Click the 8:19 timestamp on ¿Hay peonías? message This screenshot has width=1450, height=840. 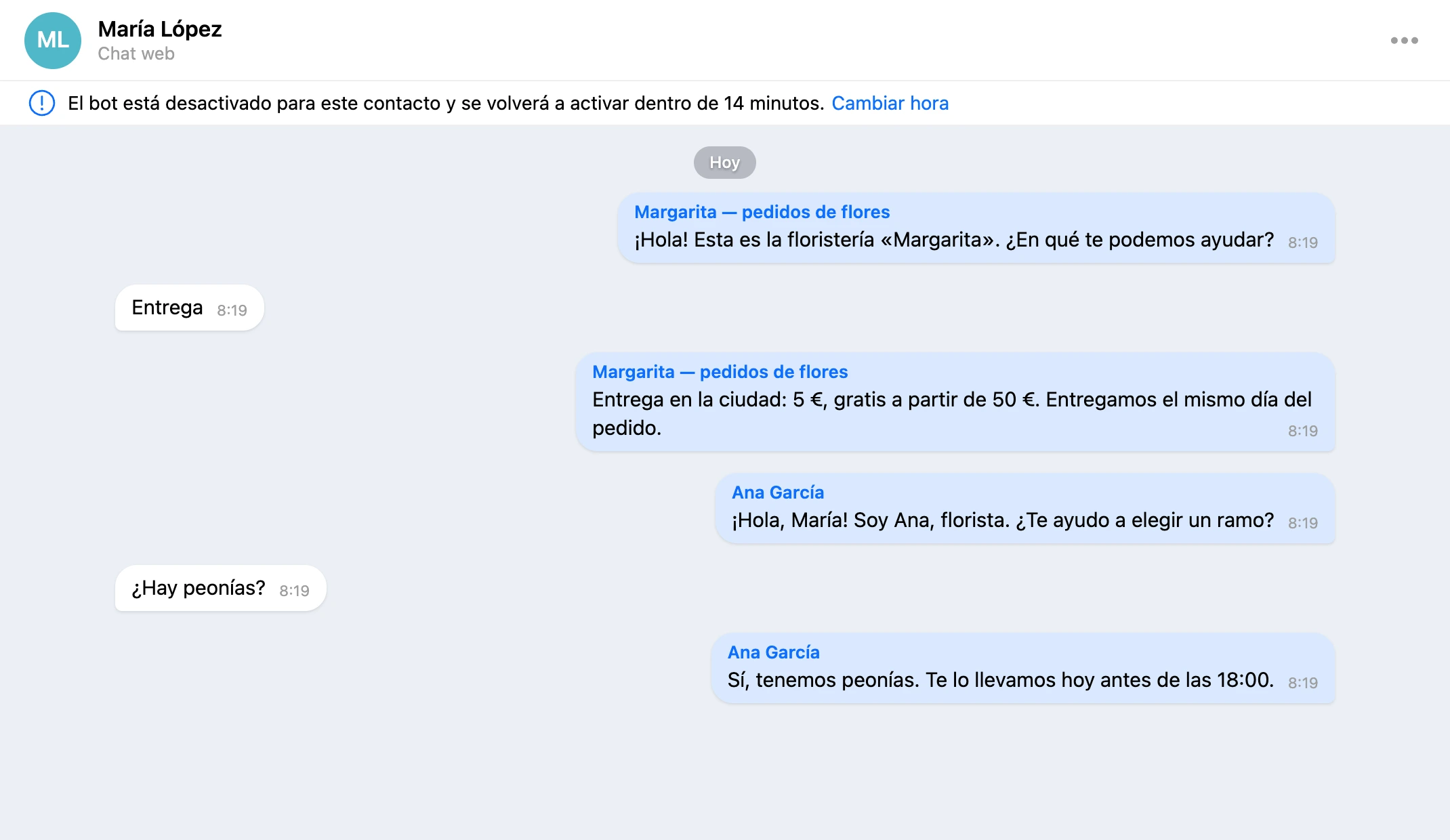[x=294, y=591]
